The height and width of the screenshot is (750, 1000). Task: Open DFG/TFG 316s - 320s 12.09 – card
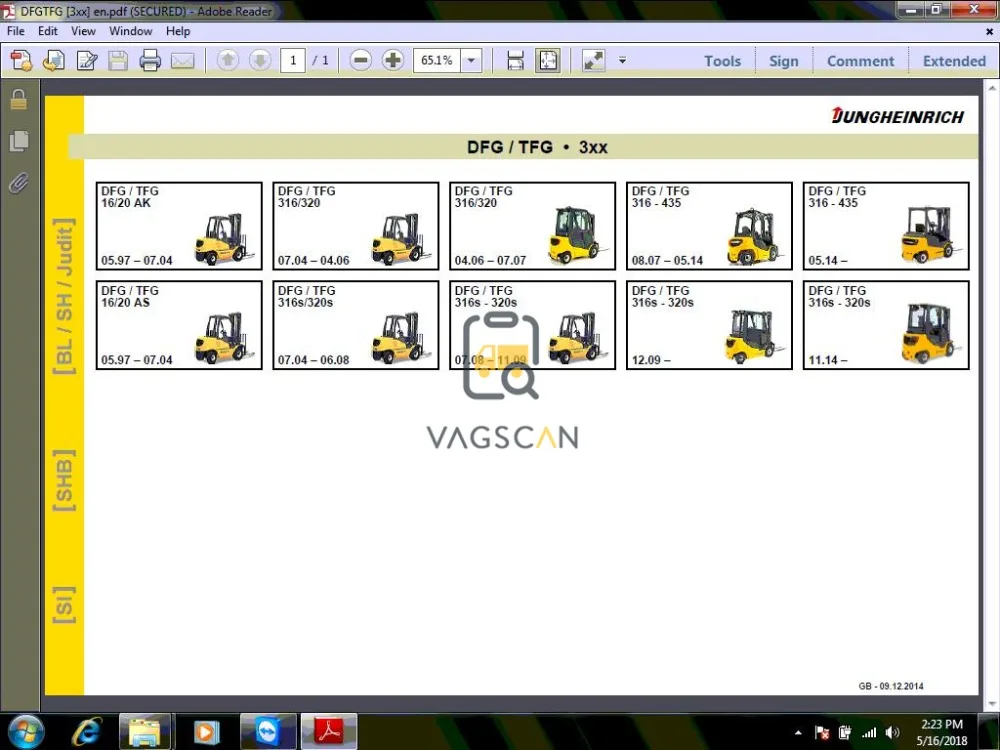[x=709, y=325]
